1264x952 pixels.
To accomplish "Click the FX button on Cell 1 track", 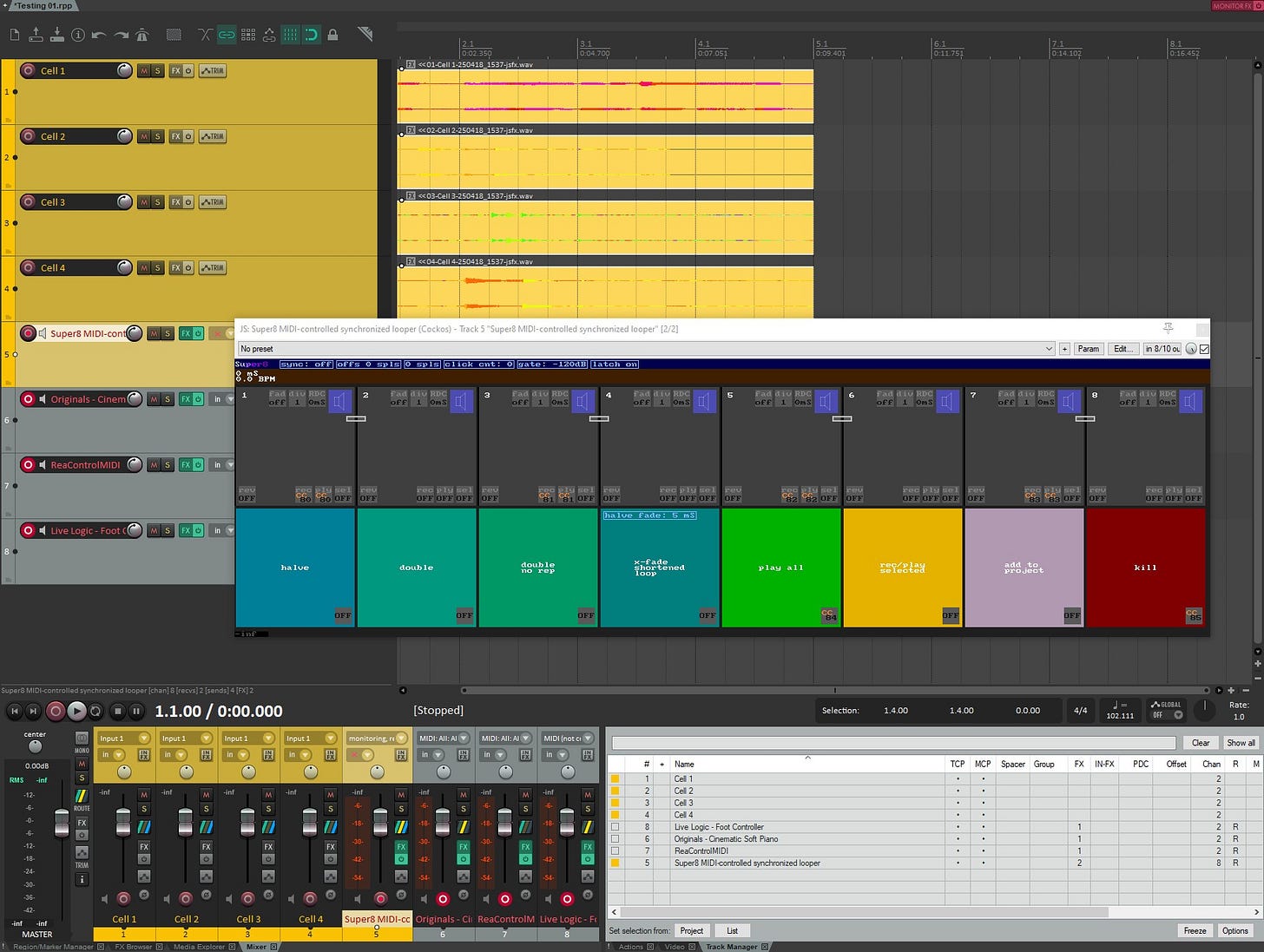I will click(175, 70).
